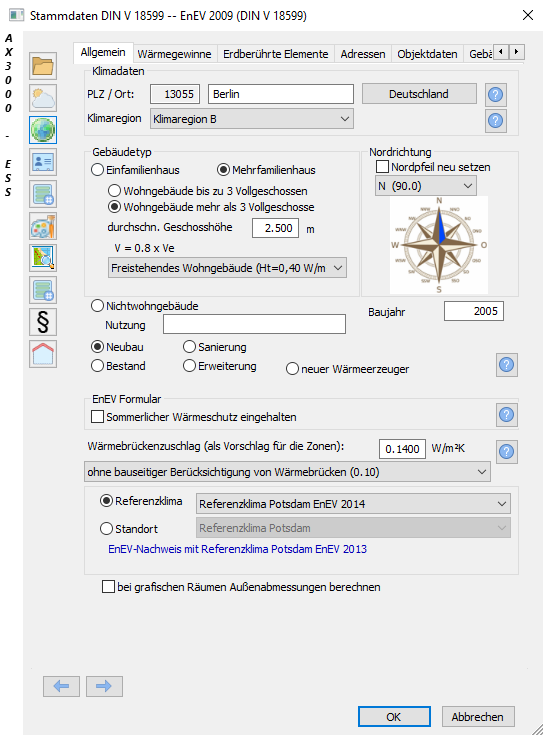This screenshot has height=736, width=544.
Task: Click the Baujahr field showing 2005
Action: click(x=474, y=311)
